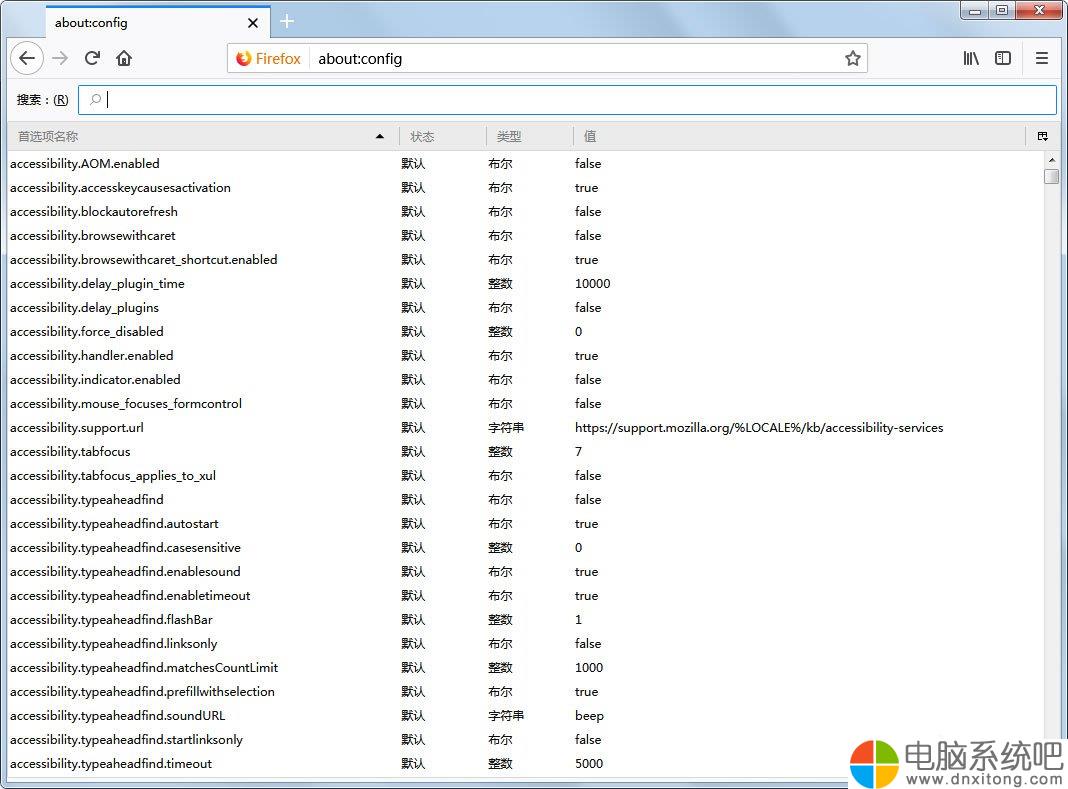Image resolution: width=1068 pixels, height=789 pixels.
Task: Select the about:config tab
Action: (158, 22)
